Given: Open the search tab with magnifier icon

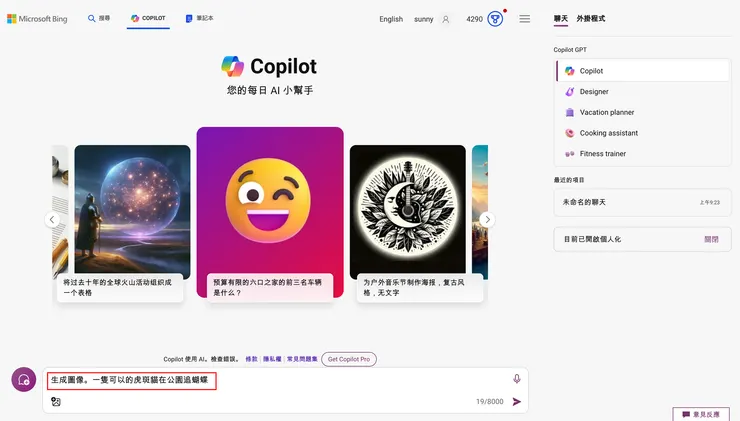Looking at the screenshot, I should (99, 18).
